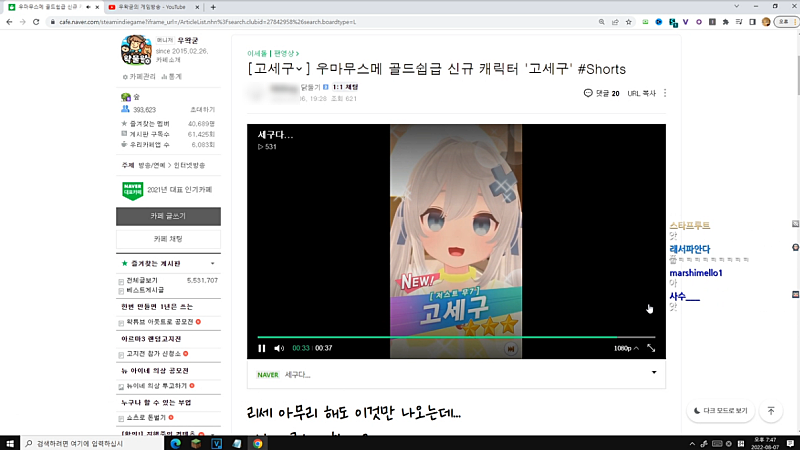Click the 카페소개 link
This screenshot has height=450, width=800.
[x=168, y=60]
